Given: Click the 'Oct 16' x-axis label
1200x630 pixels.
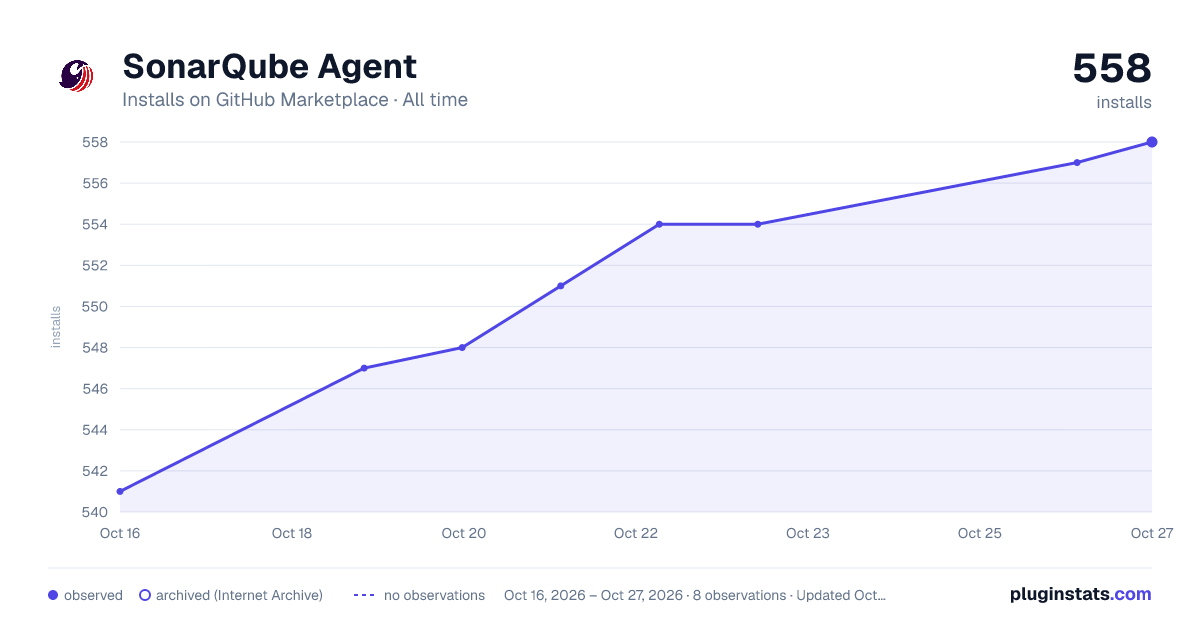Looking at the screenshot, I should coord(120,533).
